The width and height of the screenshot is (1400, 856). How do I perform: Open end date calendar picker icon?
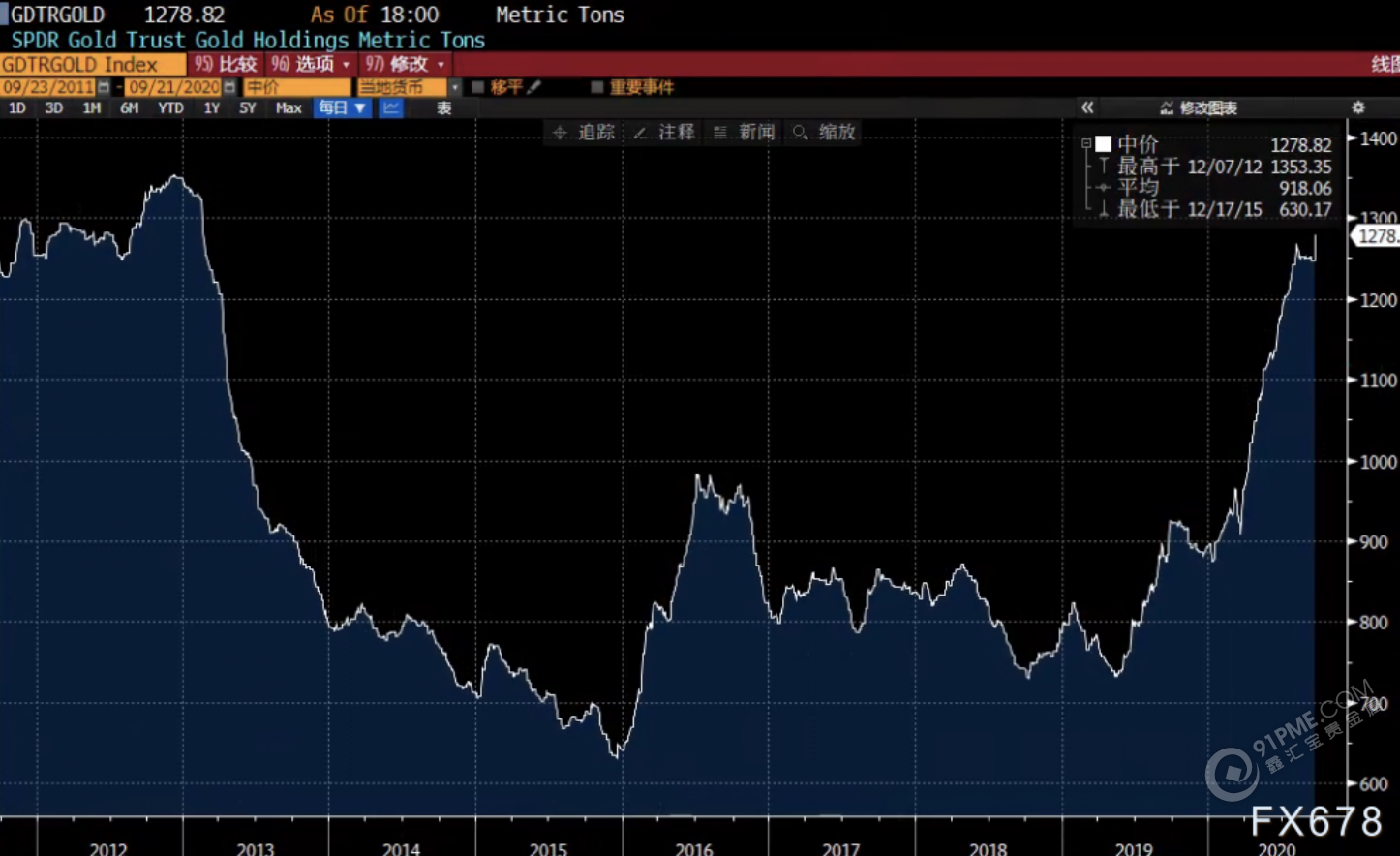pos(229,87)
